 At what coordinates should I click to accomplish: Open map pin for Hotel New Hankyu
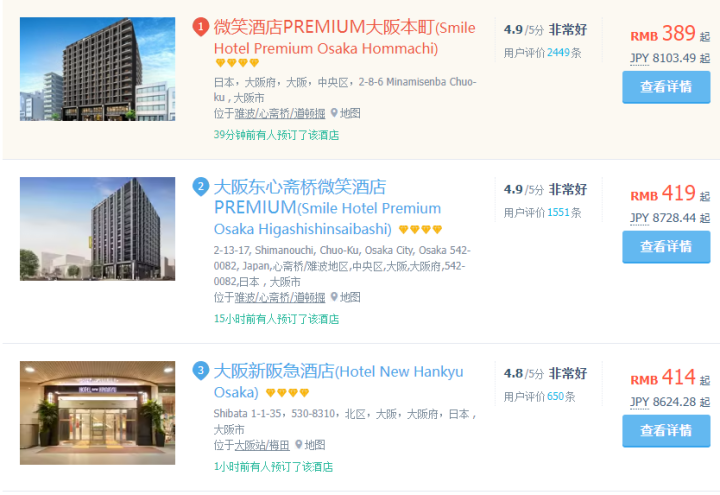coord(310,444)
